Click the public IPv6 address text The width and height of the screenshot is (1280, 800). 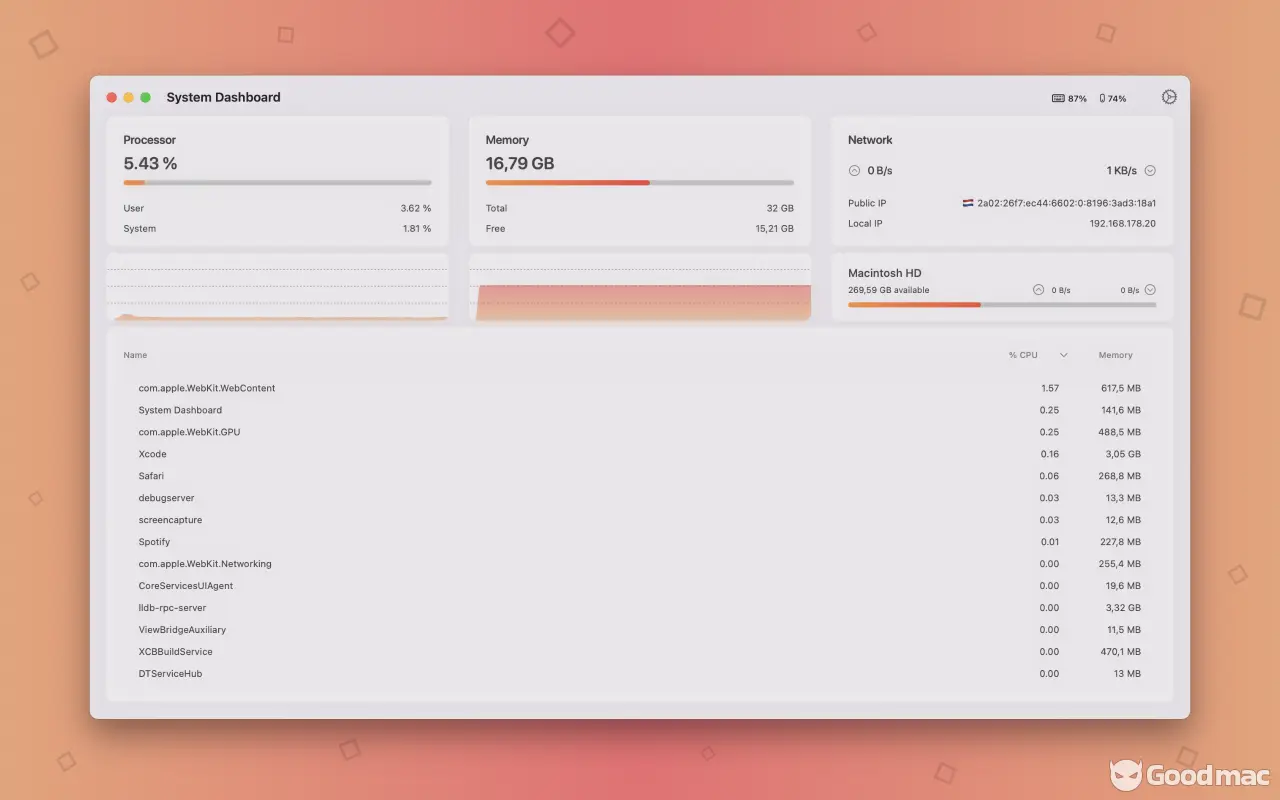(1066, 203)
